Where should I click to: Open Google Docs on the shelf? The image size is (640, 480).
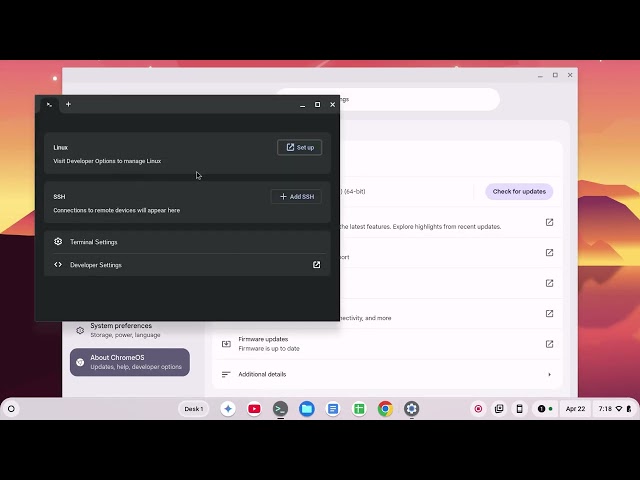point(333,409)
